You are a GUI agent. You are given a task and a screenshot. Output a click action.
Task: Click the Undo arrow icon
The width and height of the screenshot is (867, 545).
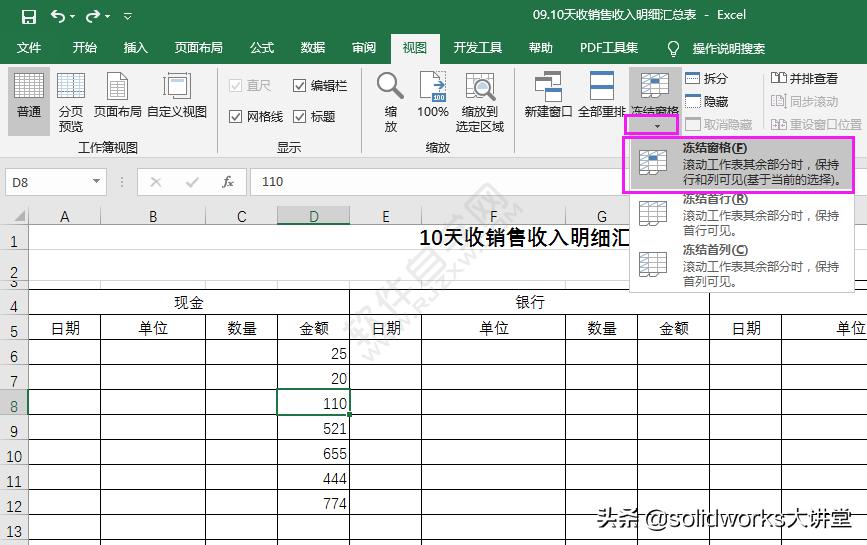pyautogui.click(x=58, y=16)
